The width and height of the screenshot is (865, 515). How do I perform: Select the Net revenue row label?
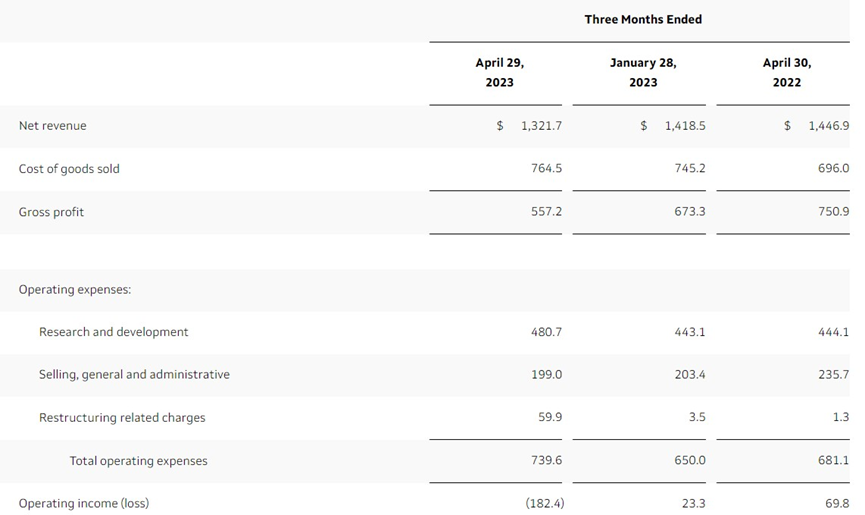point(52,126)
